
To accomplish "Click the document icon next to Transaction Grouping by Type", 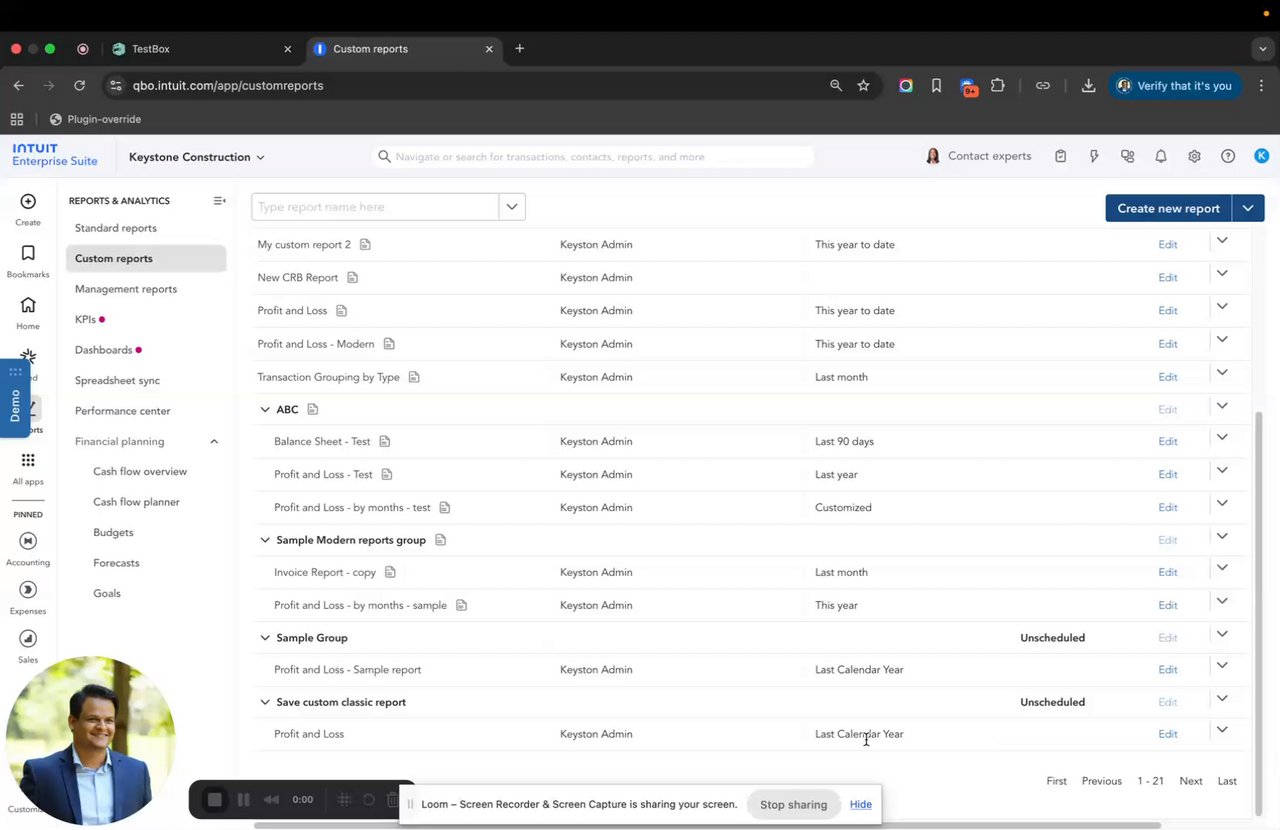I will (414, 377).
